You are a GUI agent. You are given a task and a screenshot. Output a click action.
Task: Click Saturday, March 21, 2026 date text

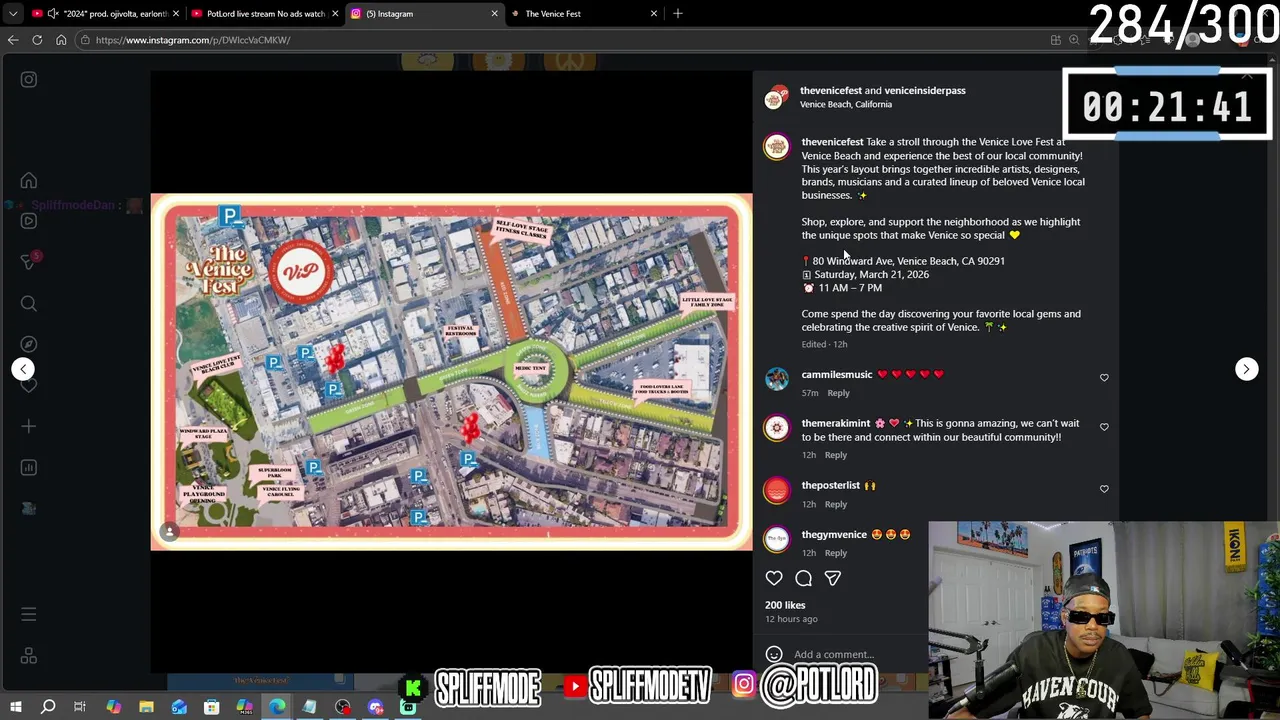tap(871, 274)
